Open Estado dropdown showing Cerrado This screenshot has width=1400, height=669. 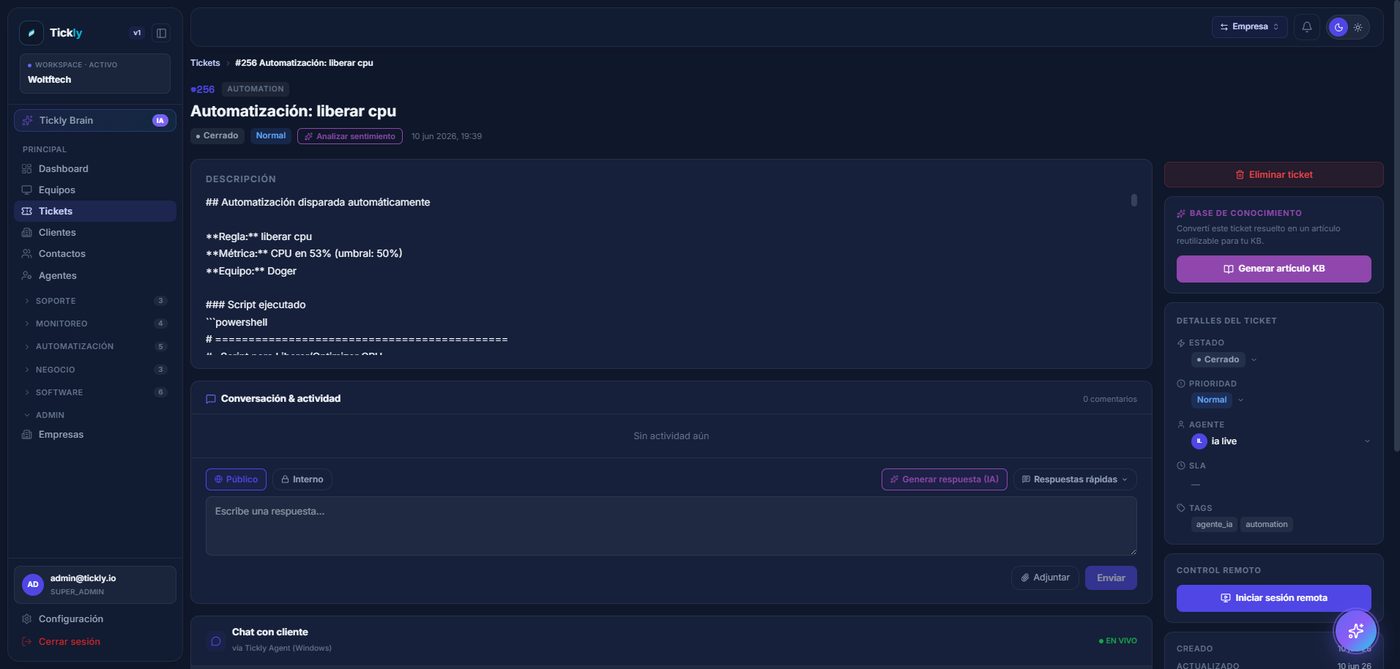[x=1224, y=359]
